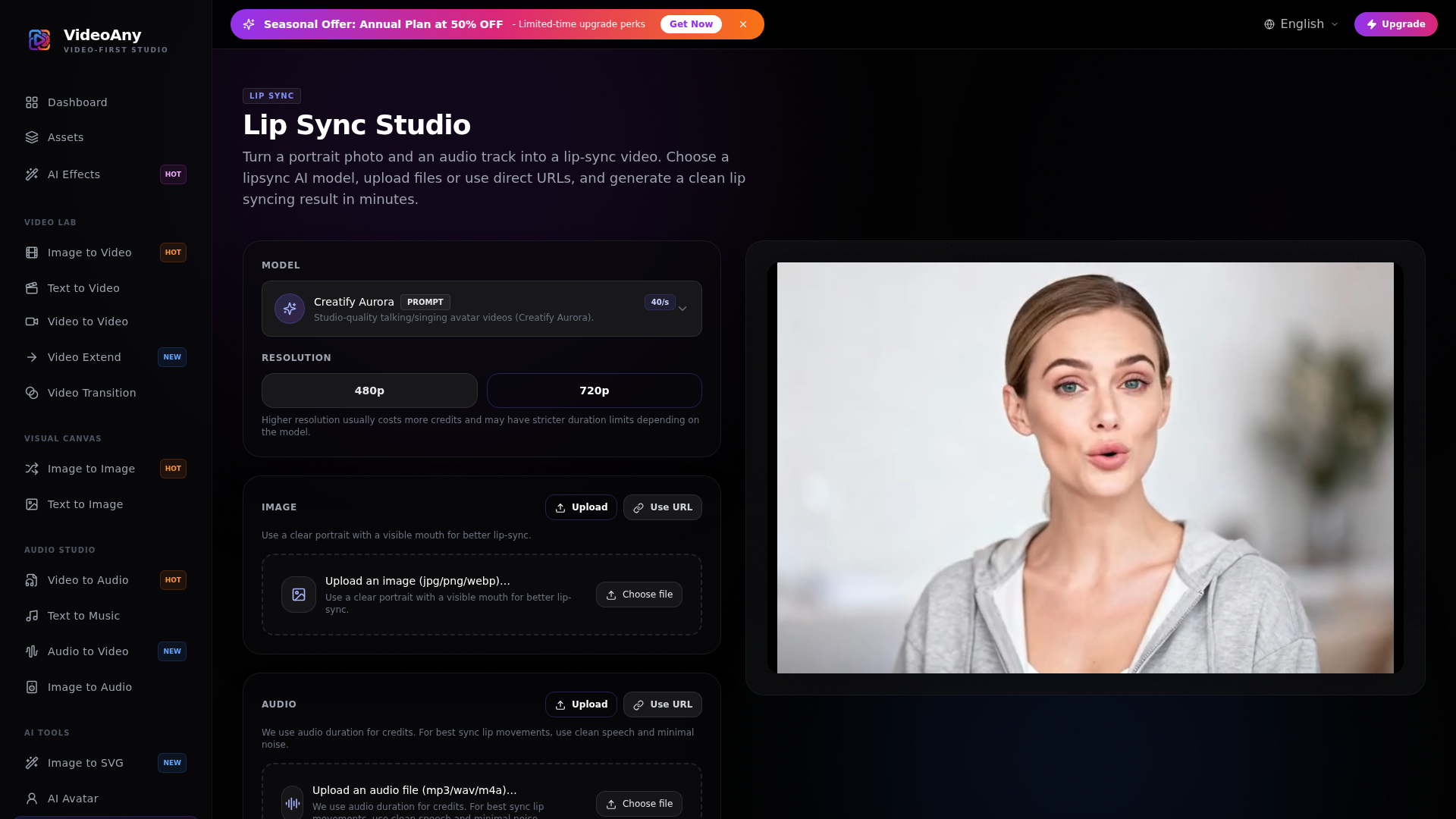Switch image input to Use URL
Screen dimensions: 1456x819
tap(662, 507)
